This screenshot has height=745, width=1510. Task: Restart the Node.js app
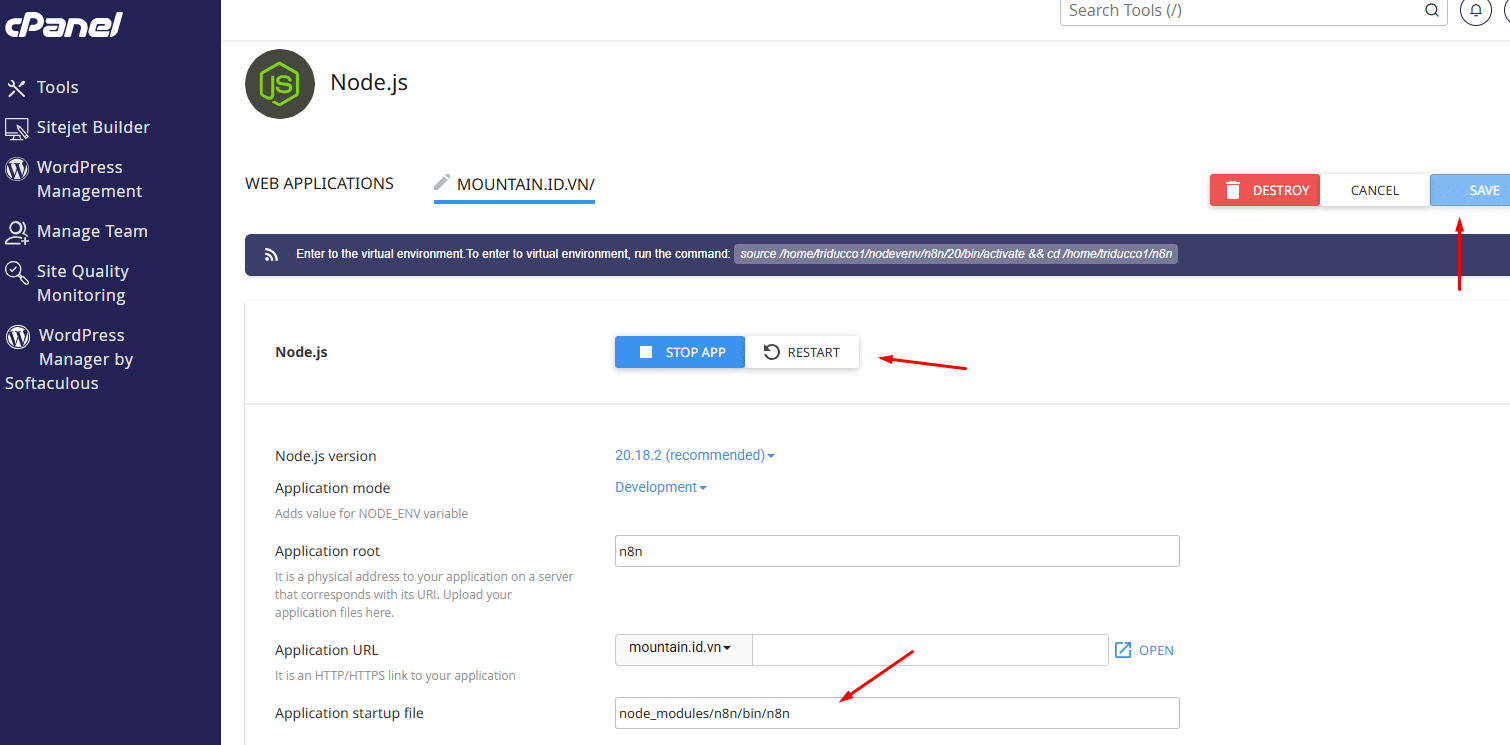coord(802,352)
